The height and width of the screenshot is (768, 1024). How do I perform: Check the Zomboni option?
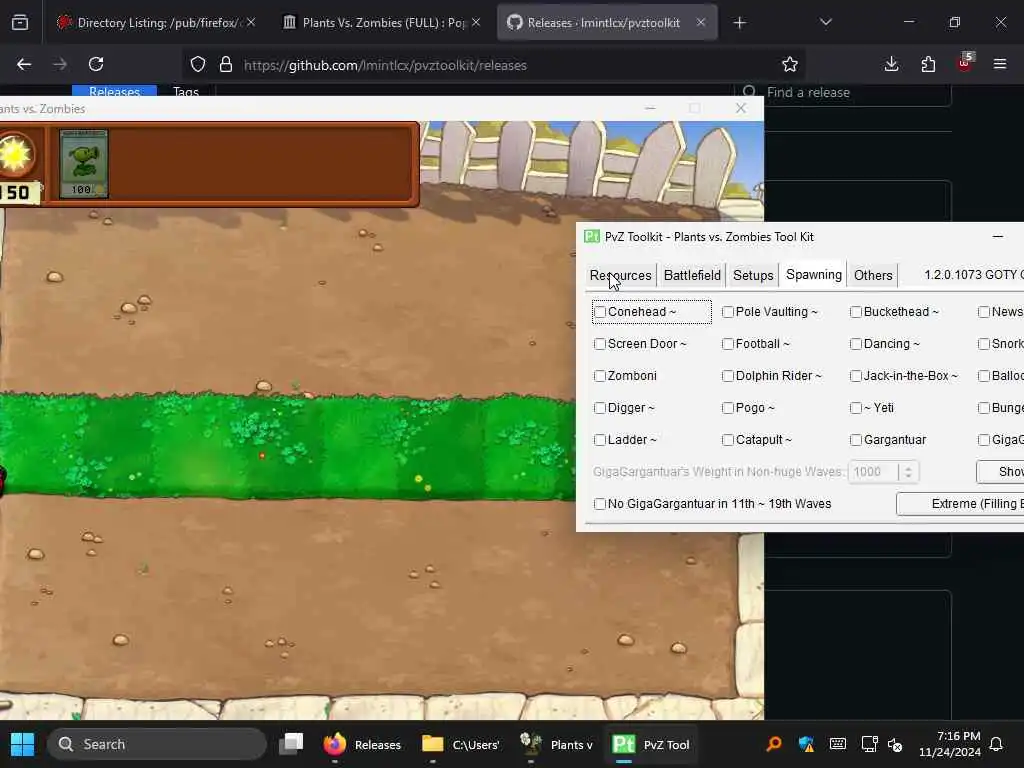(x=600, y=376)
